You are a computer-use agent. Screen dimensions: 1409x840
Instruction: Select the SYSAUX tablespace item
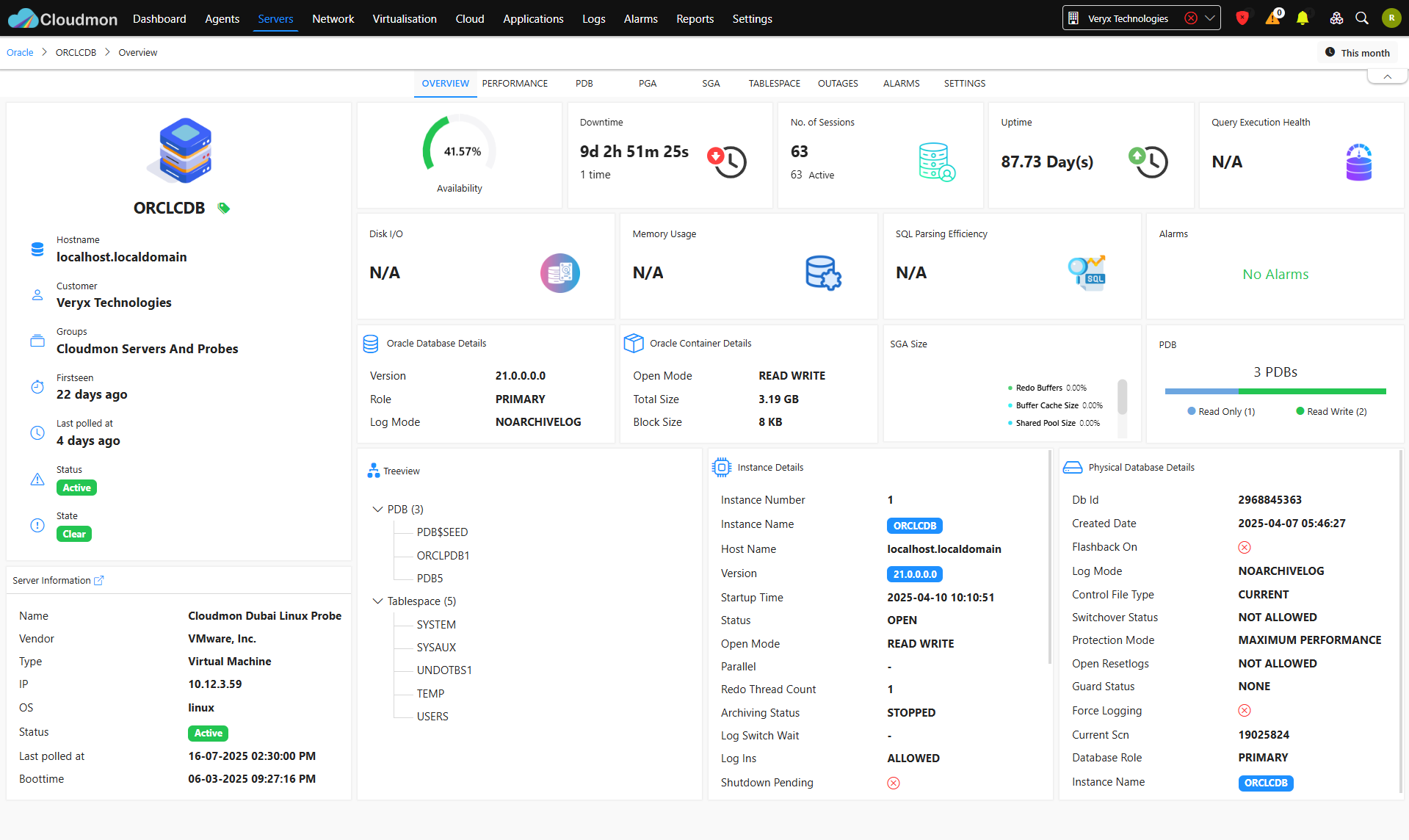436,647
